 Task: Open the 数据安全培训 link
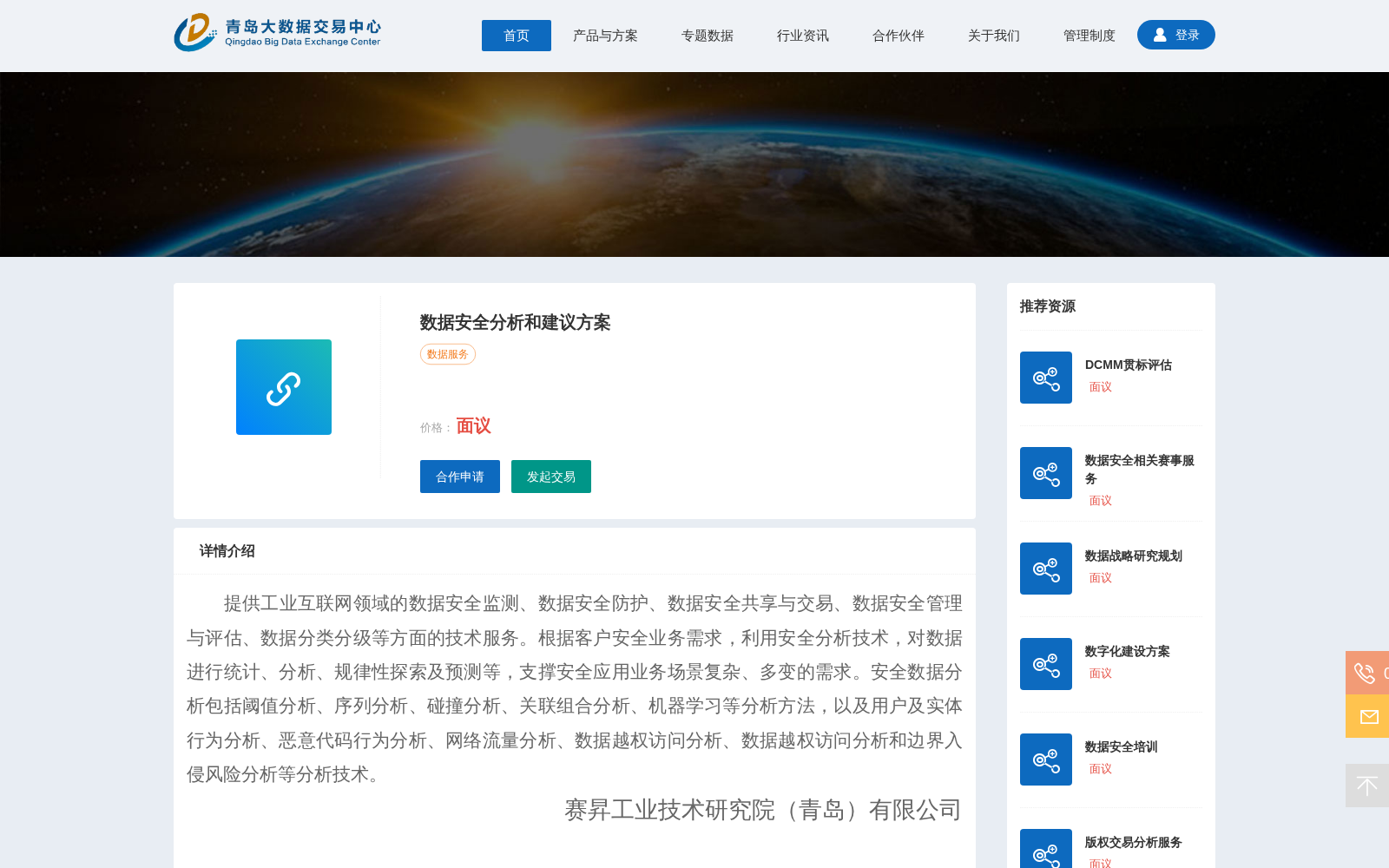click(1122, 746)
